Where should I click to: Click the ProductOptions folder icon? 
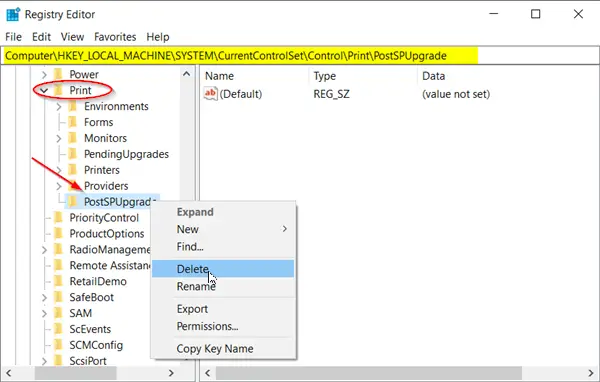[58, 233]
